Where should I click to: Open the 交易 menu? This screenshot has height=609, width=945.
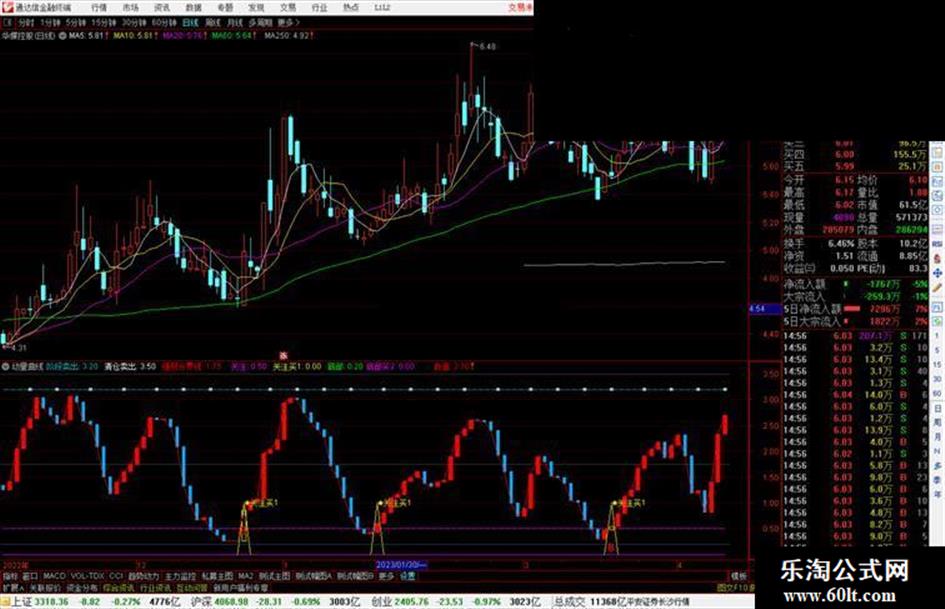pos(287,8)
